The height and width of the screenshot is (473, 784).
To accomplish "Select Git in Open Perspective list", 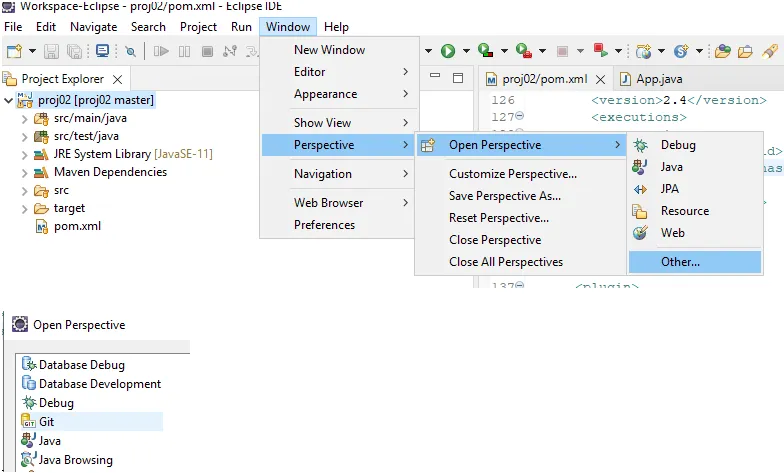I will click(92, 422).
